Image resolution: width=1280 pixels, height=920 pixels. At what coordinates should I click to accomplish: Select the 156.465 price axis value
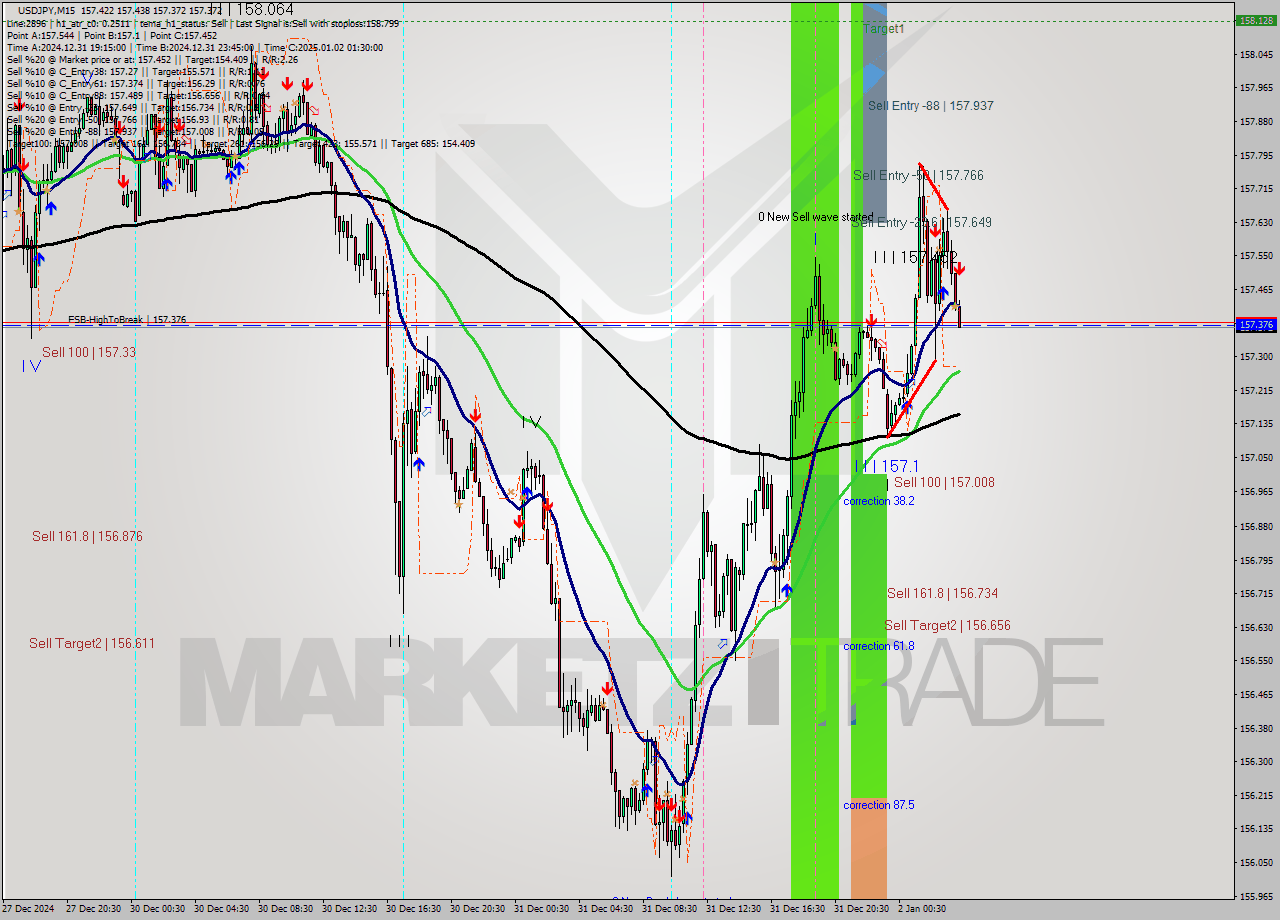1255,694
